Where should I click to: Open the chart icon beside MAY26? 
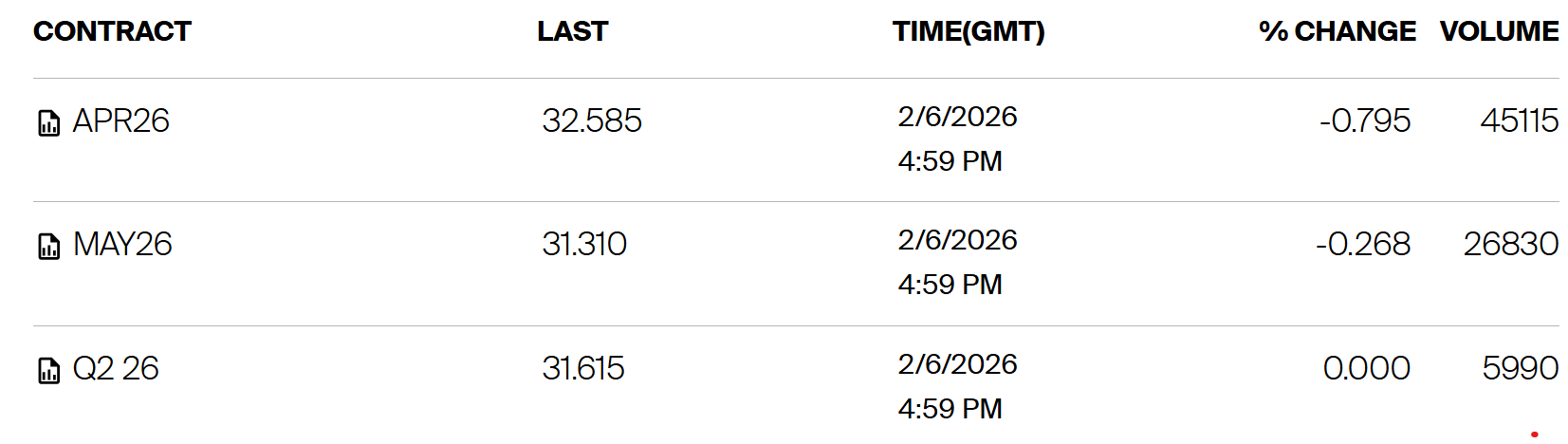[48, 247]
